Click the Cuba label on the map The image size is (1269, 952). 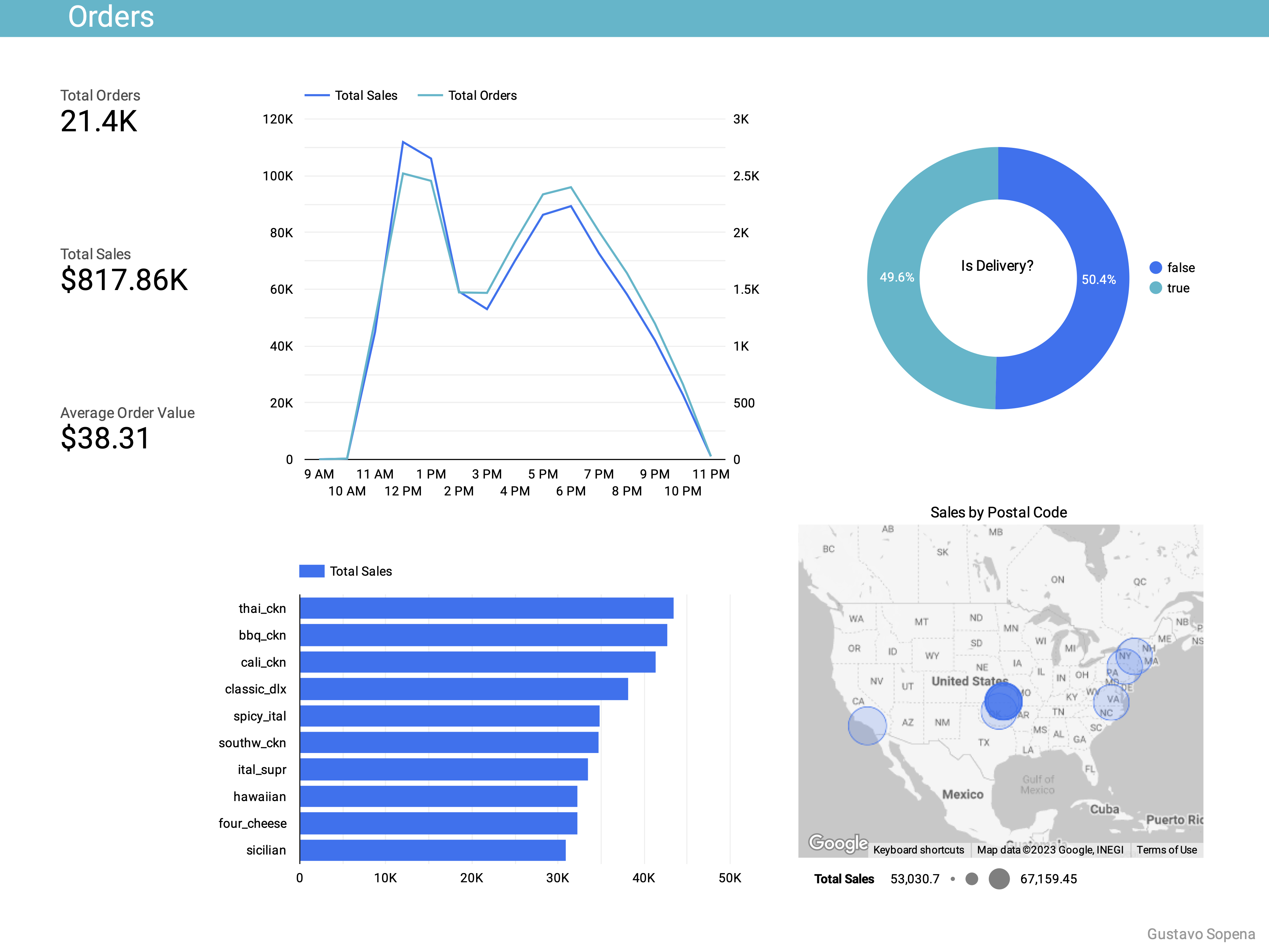click(x=1104, y=809)
